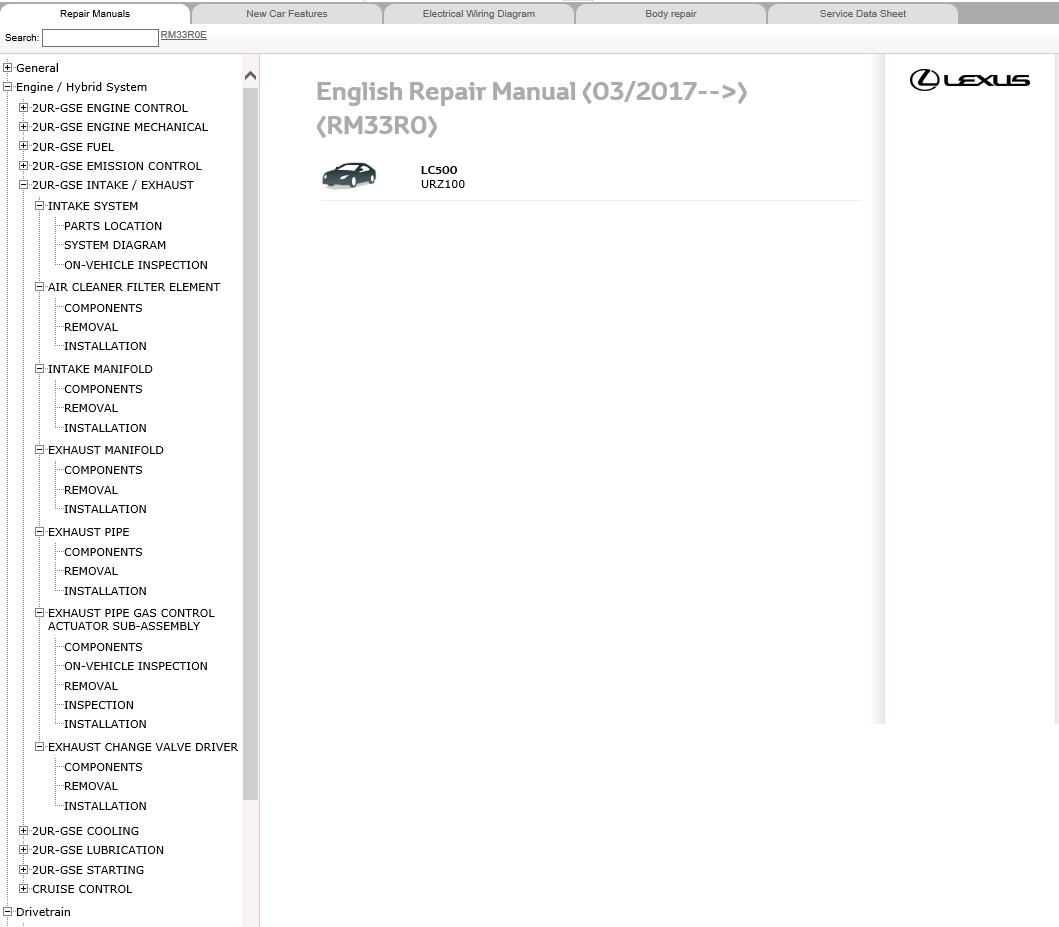Select the Body repair tab
The width and height of the screenshot is (1059, 927).
coord(671,14)
